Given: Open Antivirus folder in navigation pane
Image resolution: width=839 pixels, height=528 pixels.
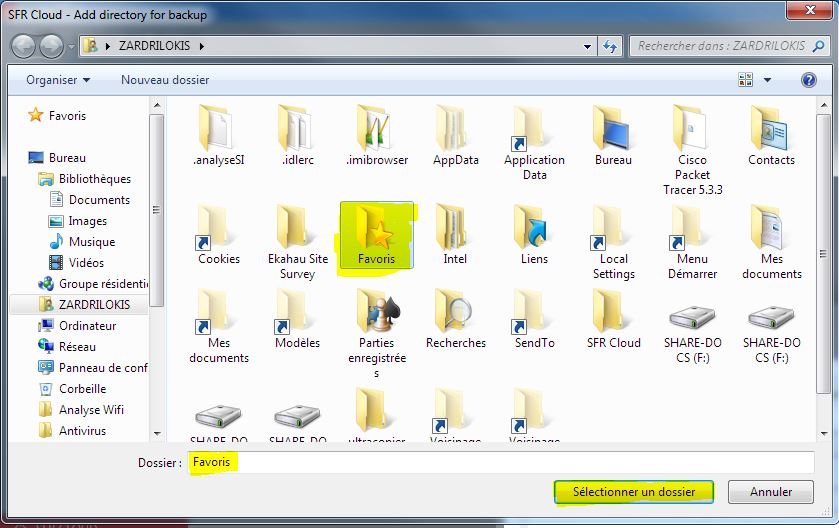Looking at the screenshot, I should pos(73,431).
